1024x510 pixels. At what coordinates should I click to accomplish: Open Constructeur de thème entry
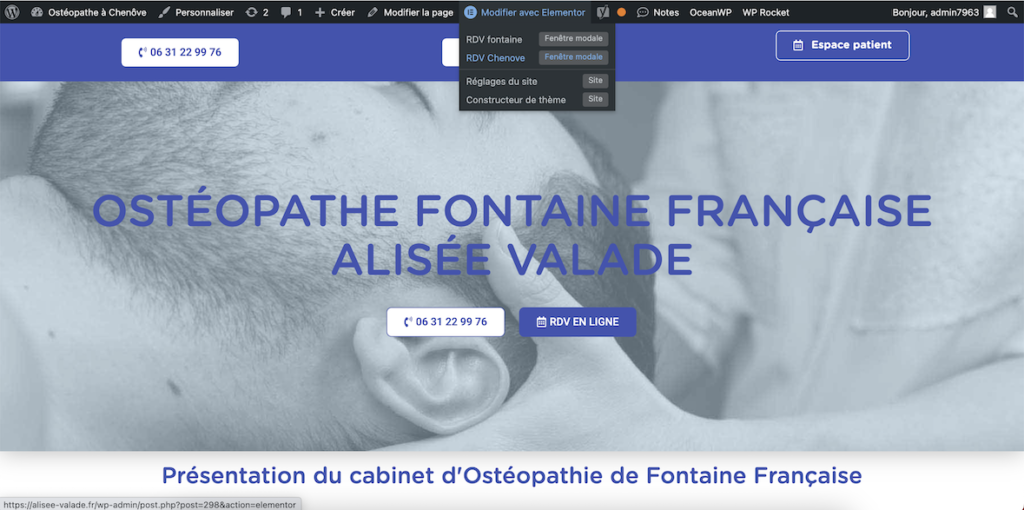[515, 100]
